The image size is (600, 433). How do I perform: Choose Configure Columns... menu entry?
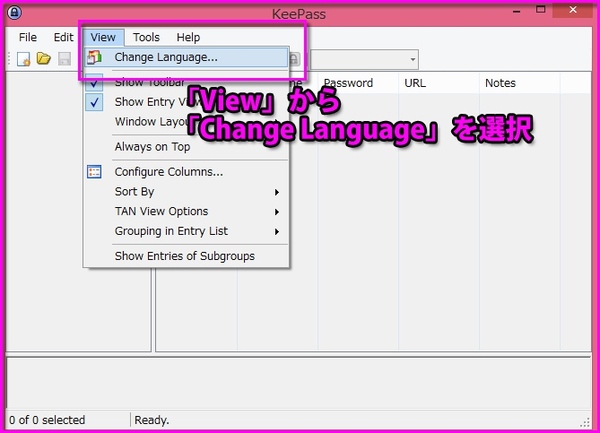(186, 172)
